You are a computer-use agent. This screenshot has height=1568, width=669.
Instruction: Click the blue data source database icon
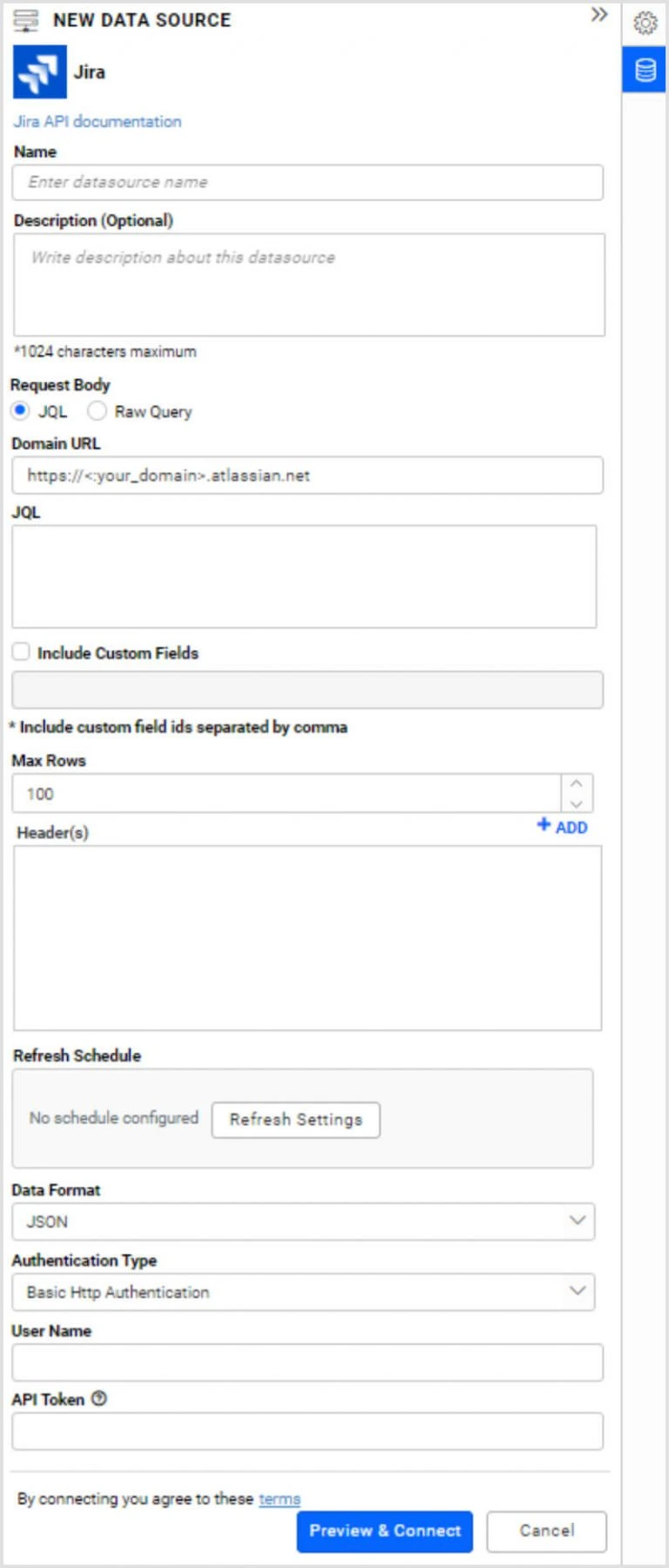tap(645, 70)
